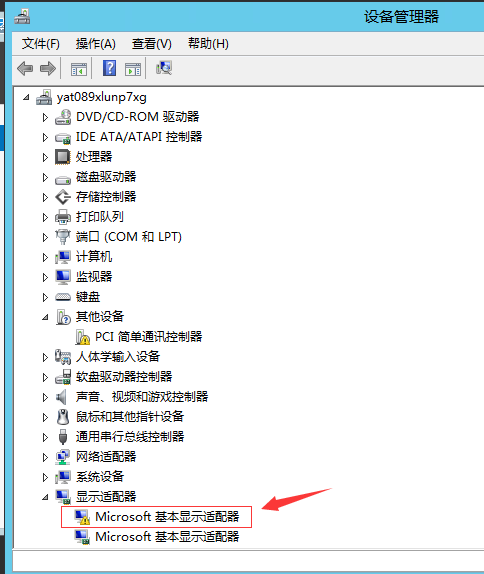Toggle the show/hide console tree icon
The width and height of the screenshot is (484, 574).
79,69
